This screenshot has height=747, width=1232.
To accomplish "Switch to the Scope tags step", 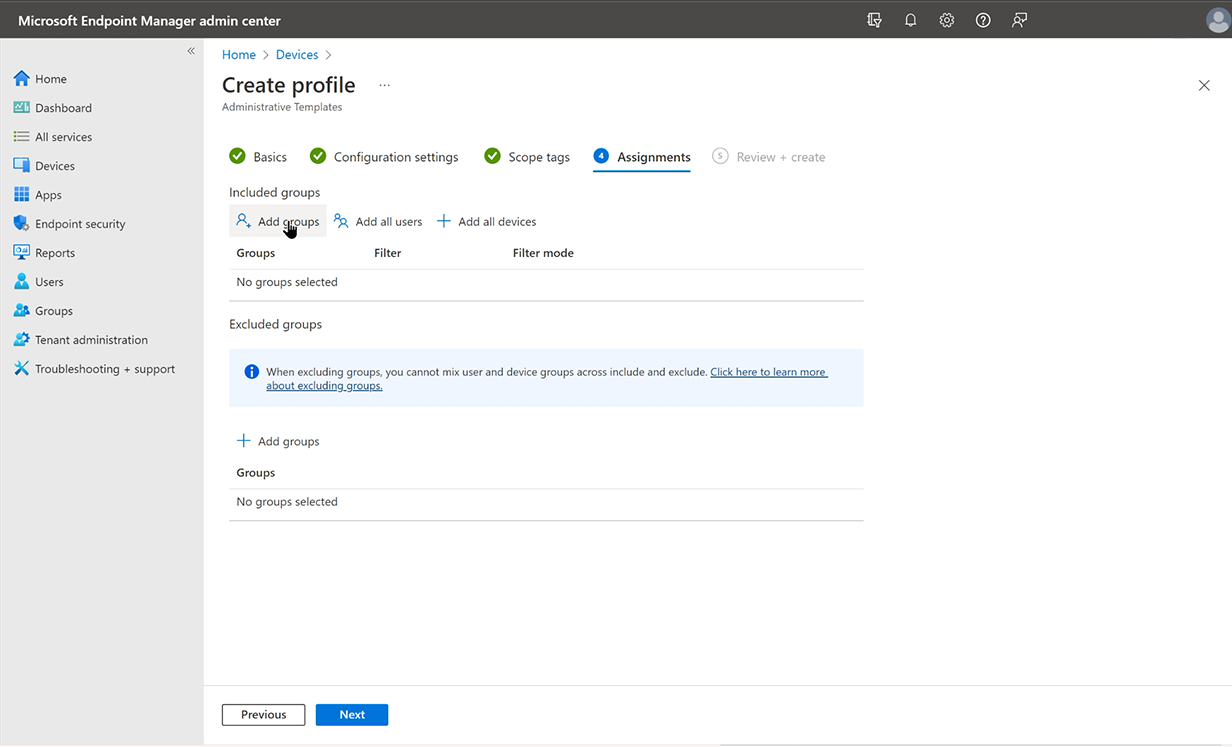I will (527, 157).
